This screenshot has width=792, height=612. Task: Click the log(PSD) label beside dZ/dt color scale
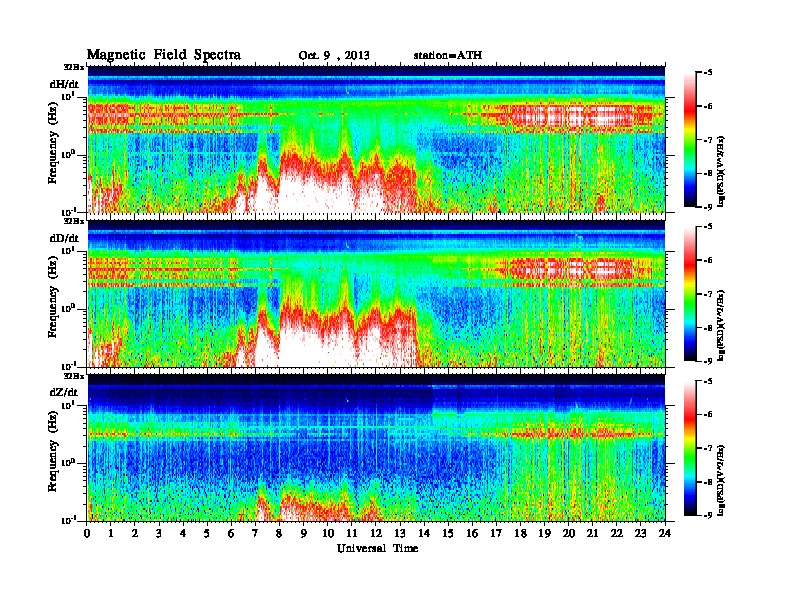[x=721, y=480]
